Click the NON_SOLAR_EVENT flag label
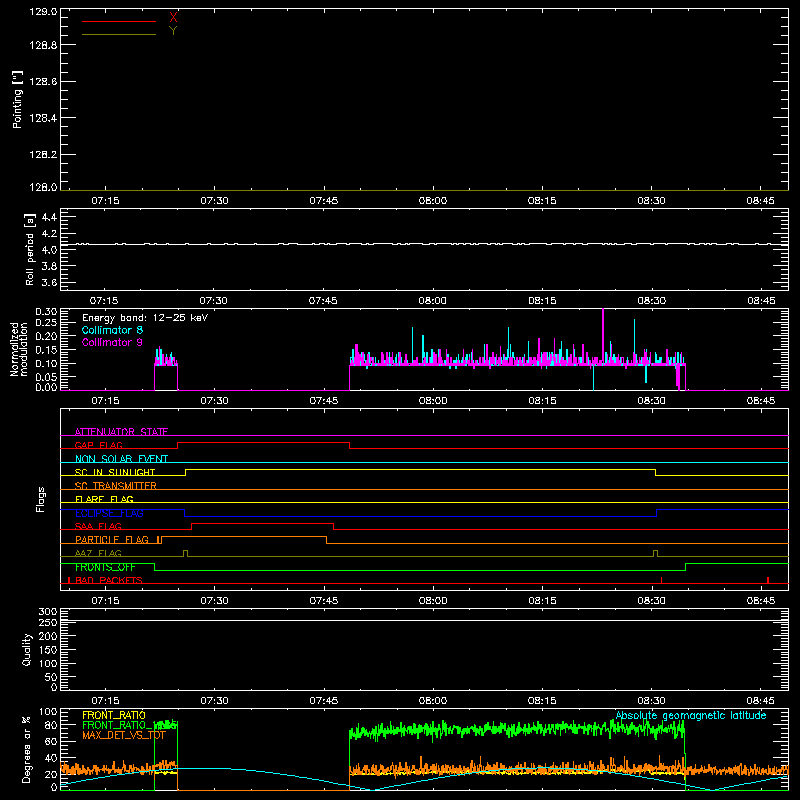 click(x=121, y=459)
